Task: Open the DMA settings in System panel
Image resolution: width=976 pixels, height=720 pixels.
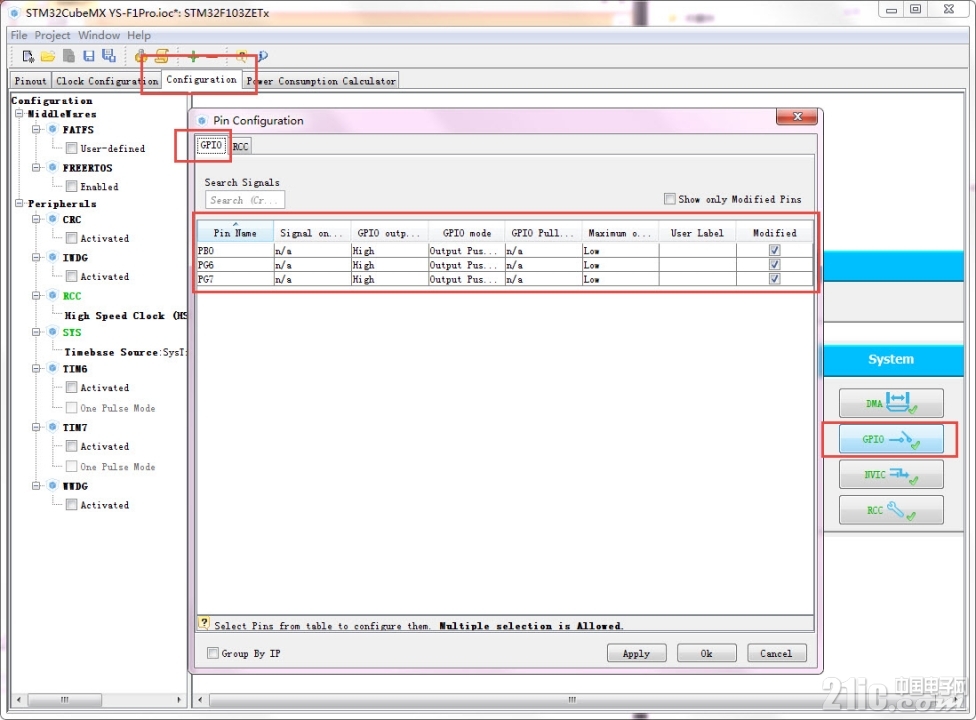Action: 891,403
